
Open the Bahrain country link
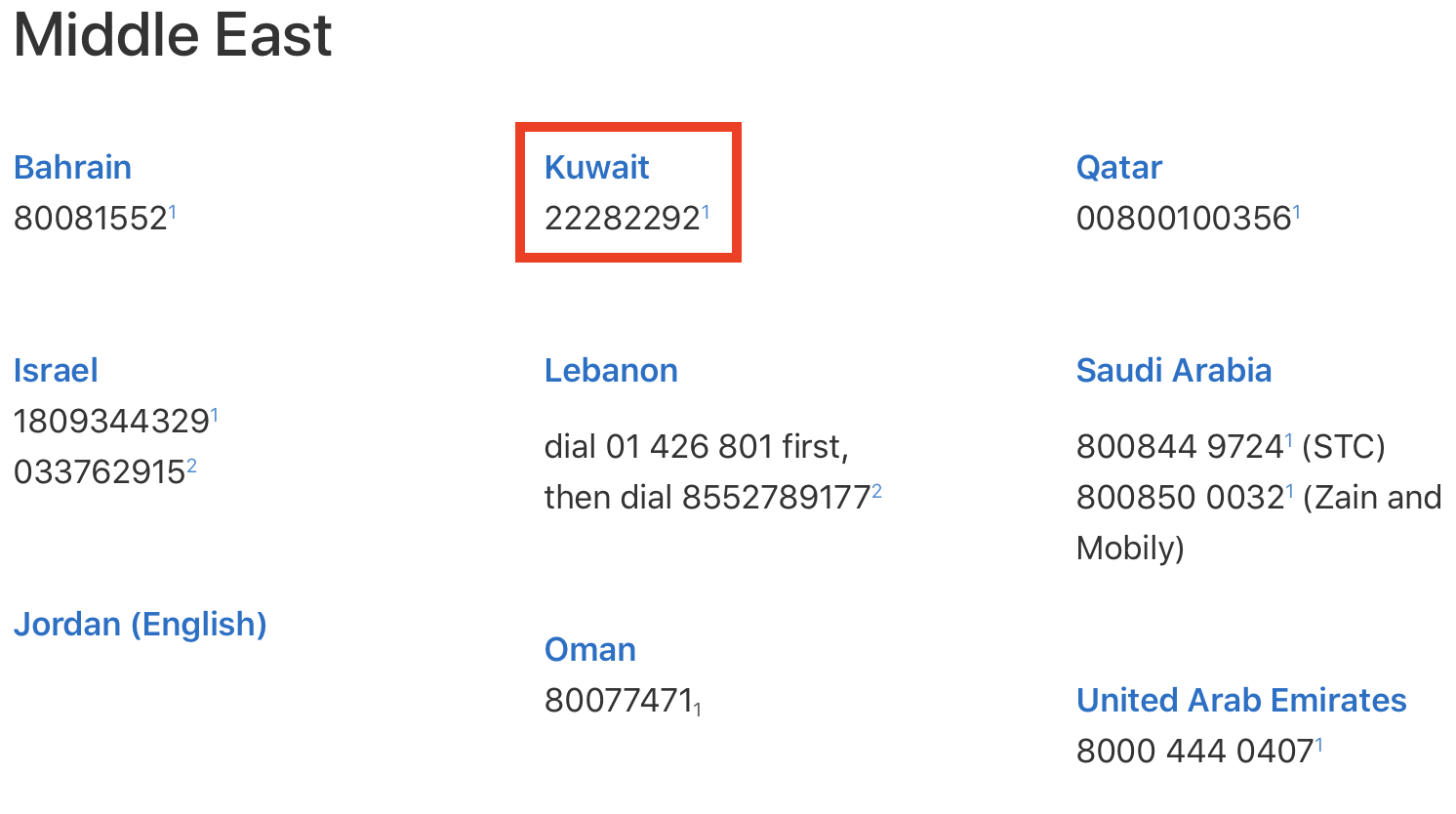coord(72,167)
